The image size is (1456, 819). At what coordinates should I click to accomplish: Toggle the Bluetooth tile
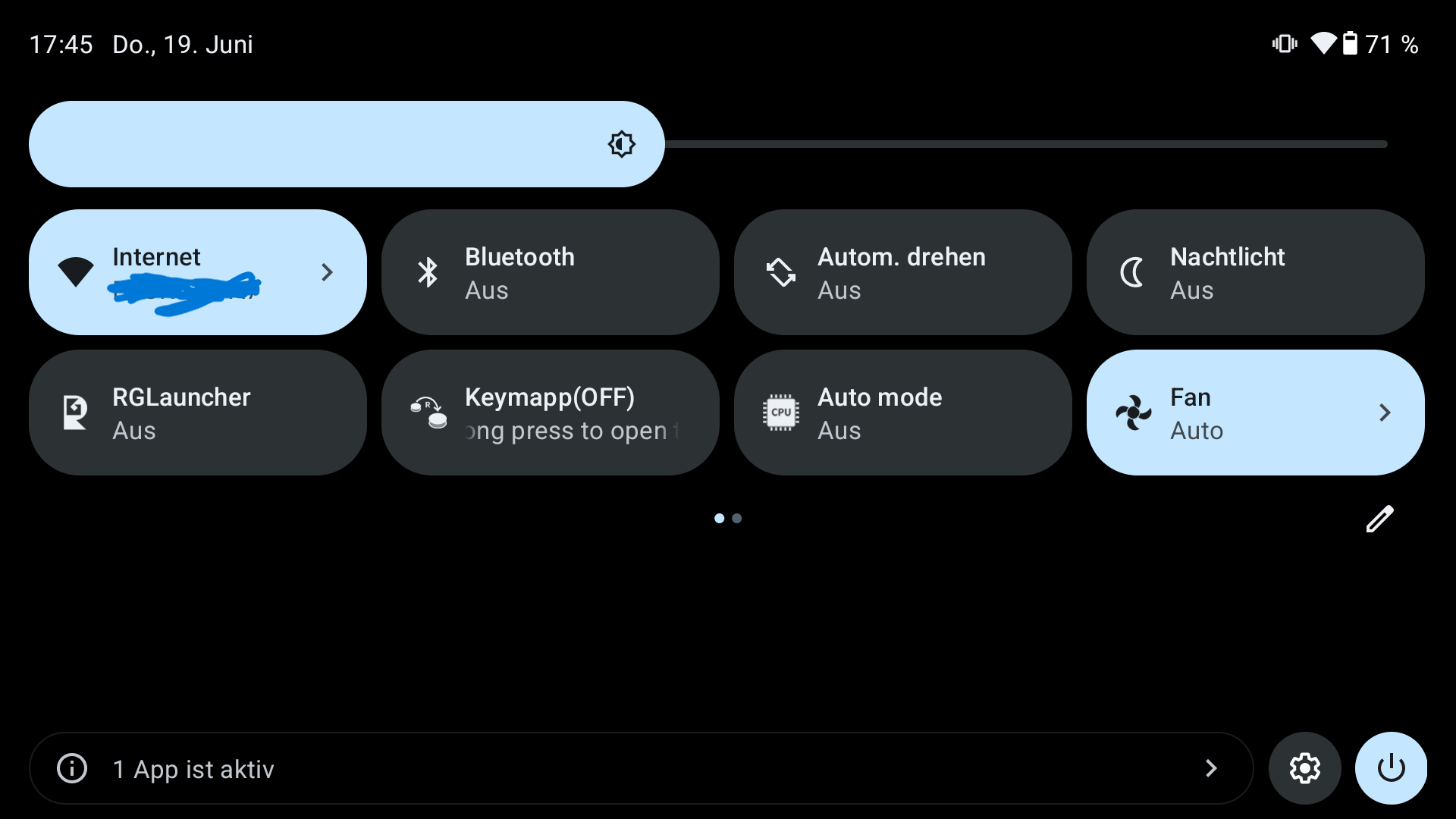(550, 272)
